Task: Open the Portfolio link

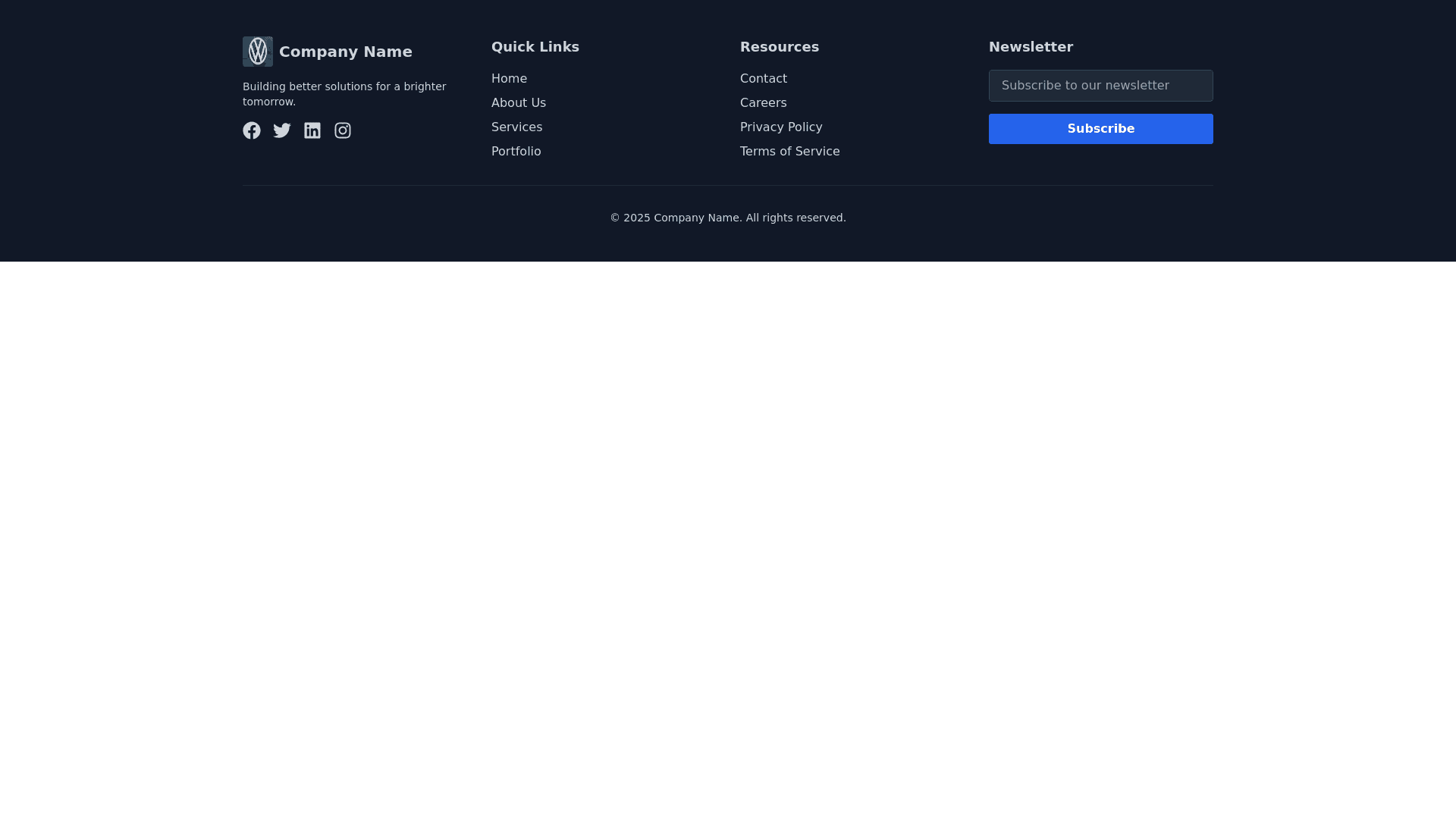Action: (516, 152)
